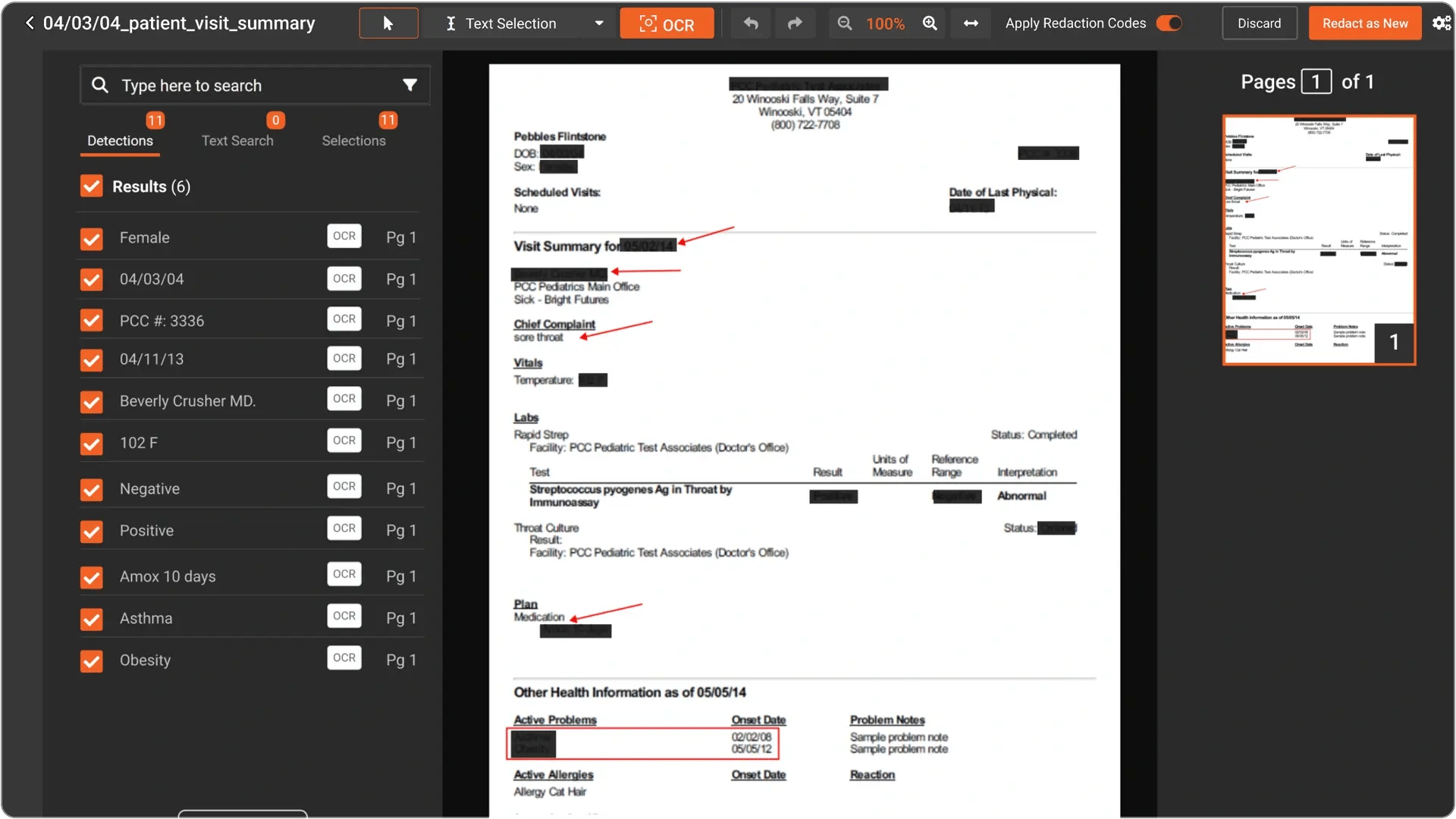Redo the last undone action
The height and width of the screenshot is (819, 1456).
pos(794,24)
